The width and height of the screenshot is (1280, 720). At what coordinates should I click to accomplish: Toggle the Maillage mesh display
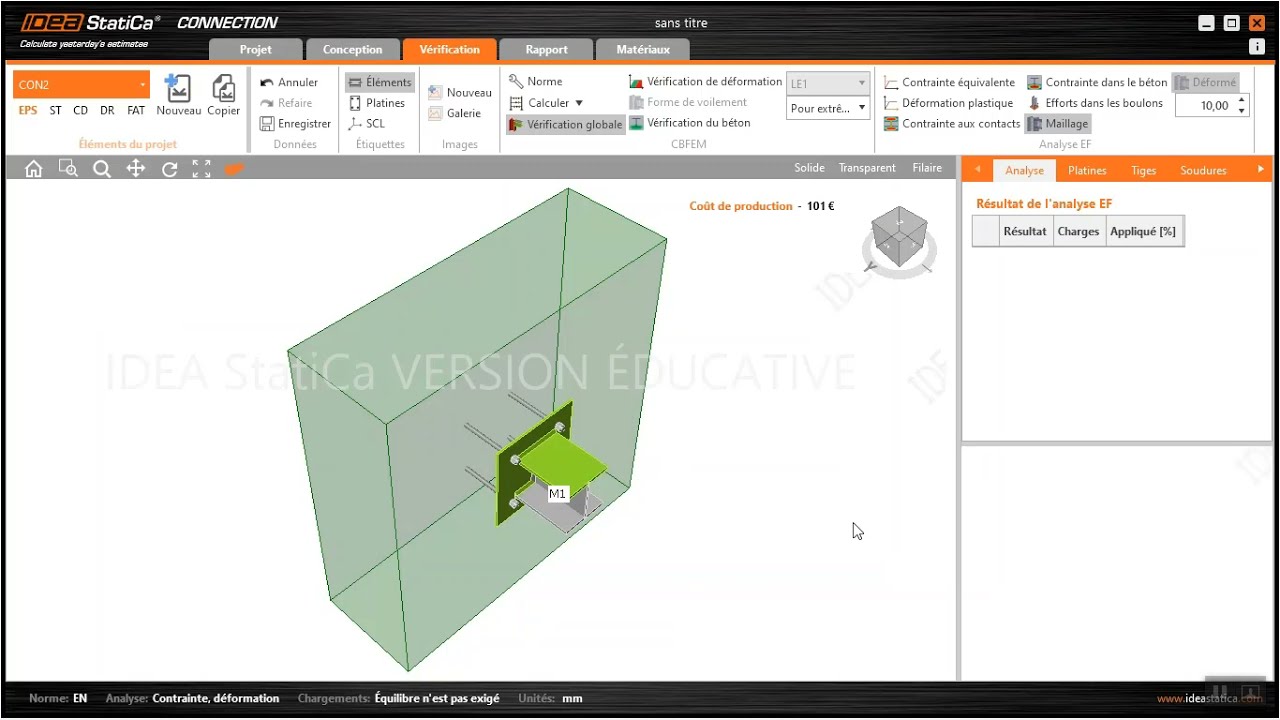click(1058, 124)
